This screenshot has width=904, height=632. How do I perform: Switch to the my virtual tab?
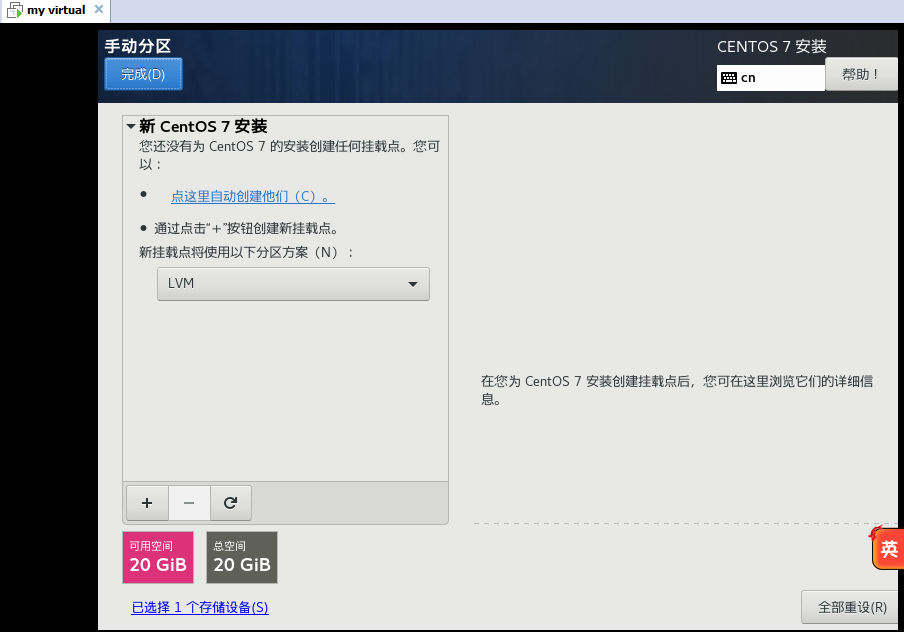point(56,10)
